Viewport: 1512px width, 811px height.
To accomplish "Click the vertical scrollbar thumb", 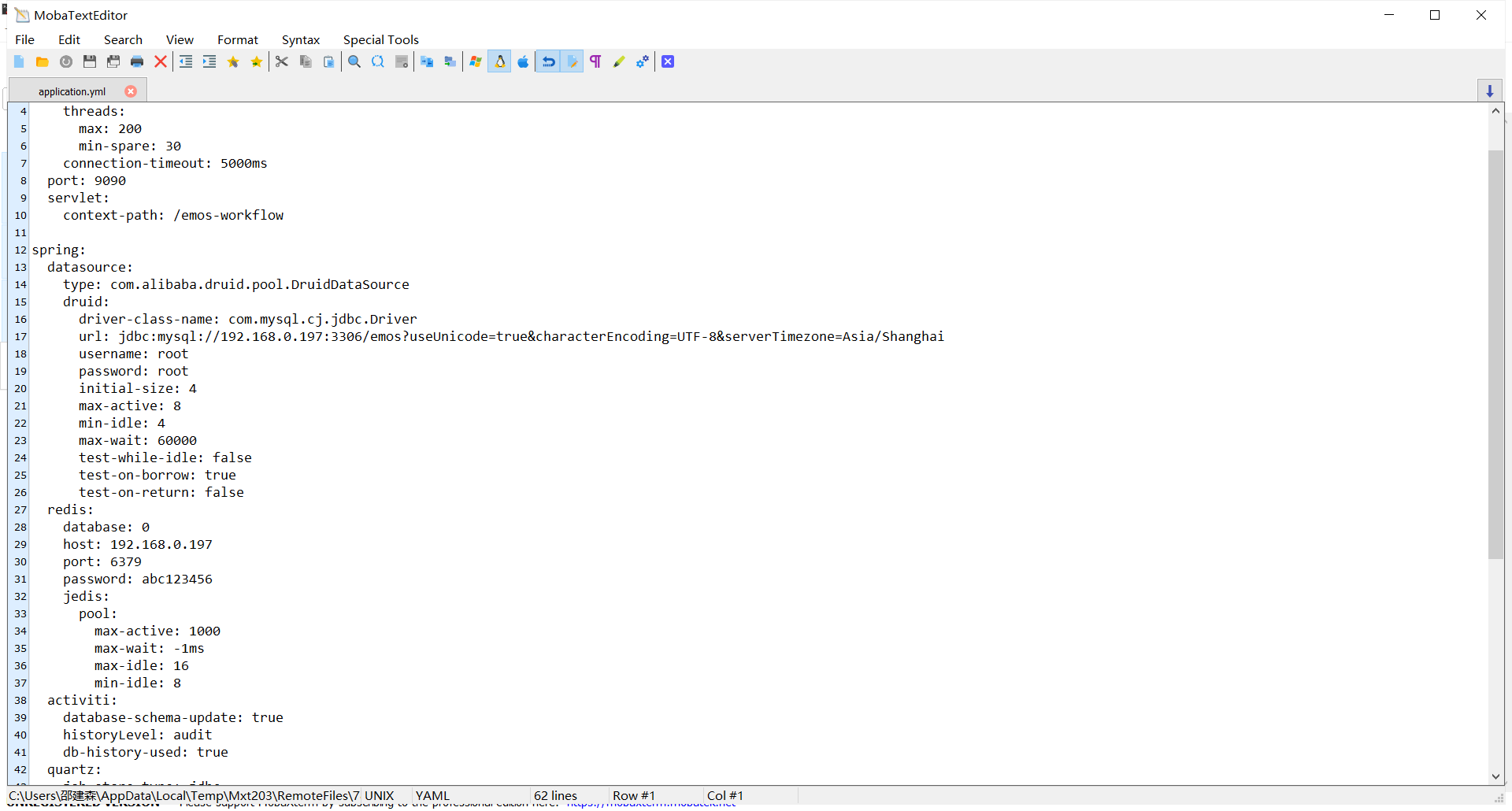I will point(1495,354).
